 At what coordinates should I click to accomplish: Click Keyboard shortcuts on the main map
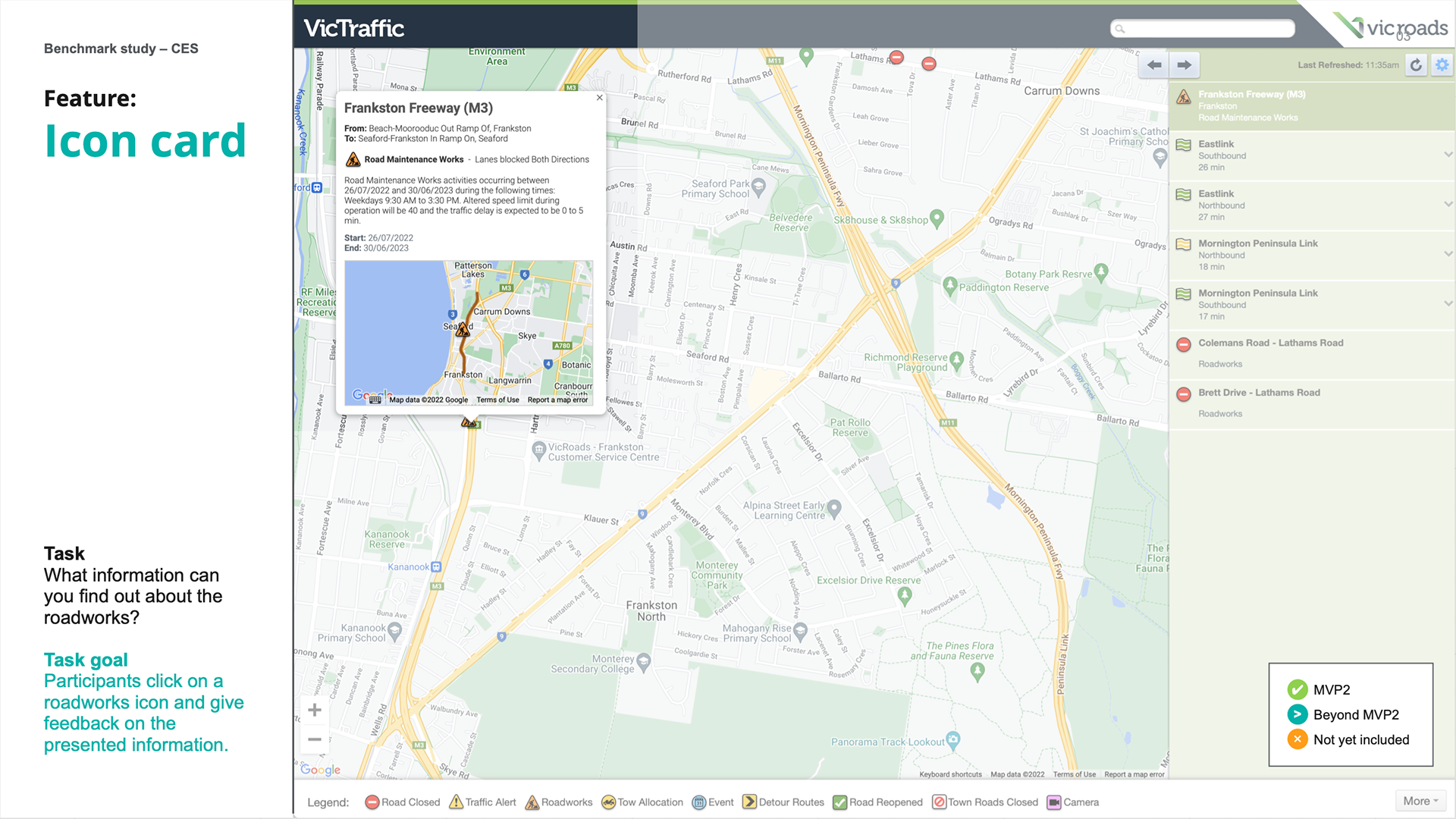click(950, 774)
